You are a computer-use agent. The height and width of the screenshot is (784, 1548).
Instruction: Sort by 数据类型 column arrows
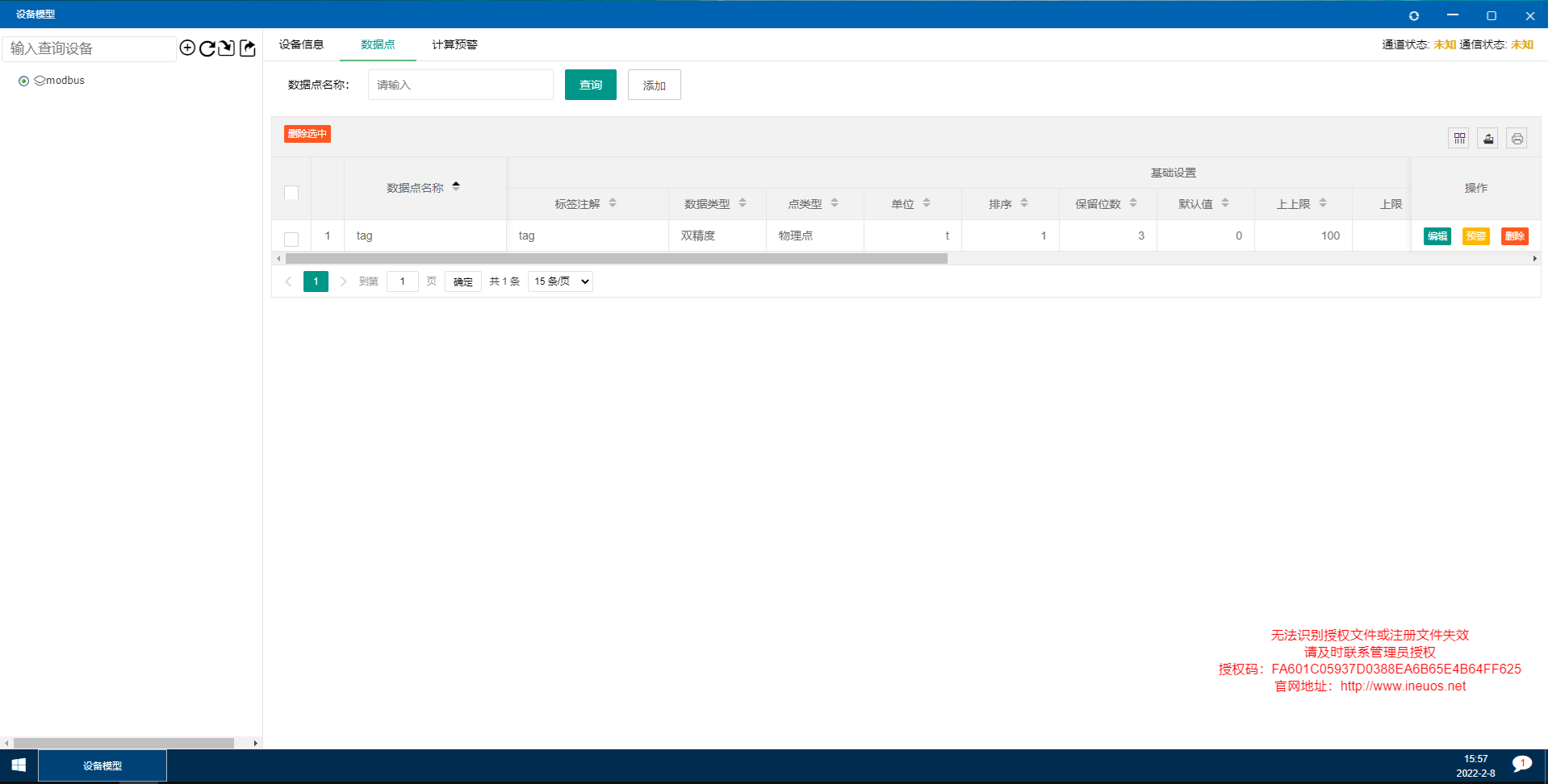coord(743,203)
